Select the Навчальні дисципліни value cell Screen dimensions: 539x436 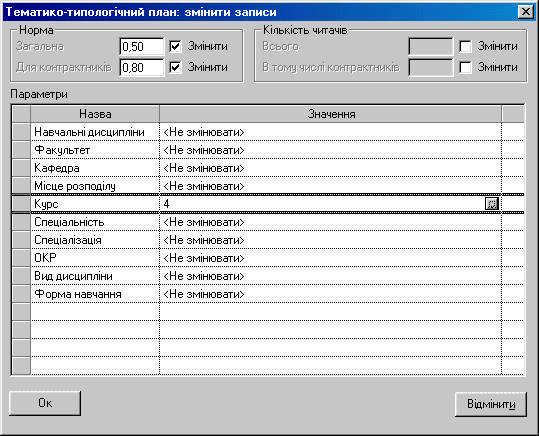pyautogui.click(x=330, y=132)
